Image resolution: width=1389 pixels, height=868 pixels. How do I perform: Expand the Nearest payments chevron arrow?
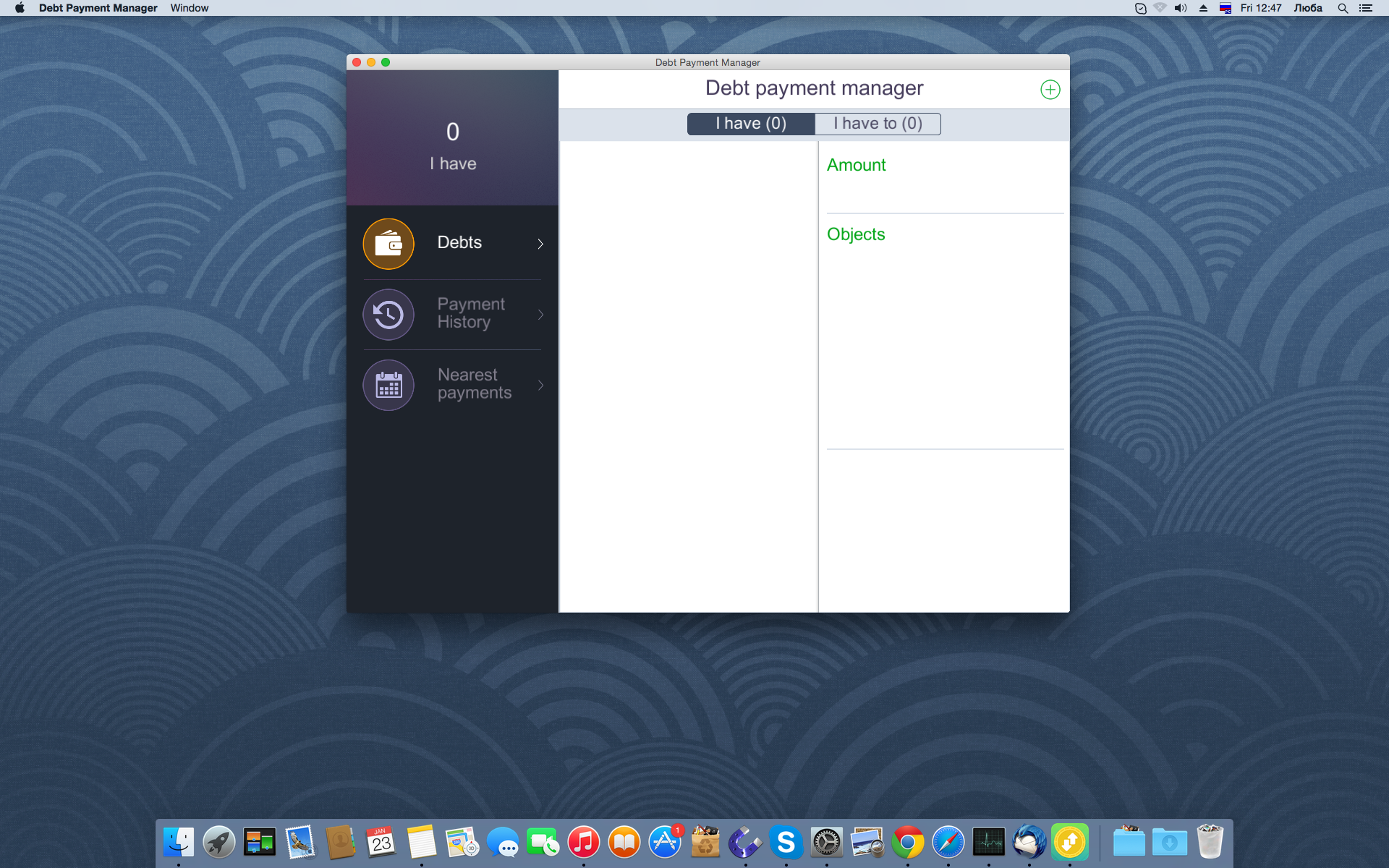(540, 385)
